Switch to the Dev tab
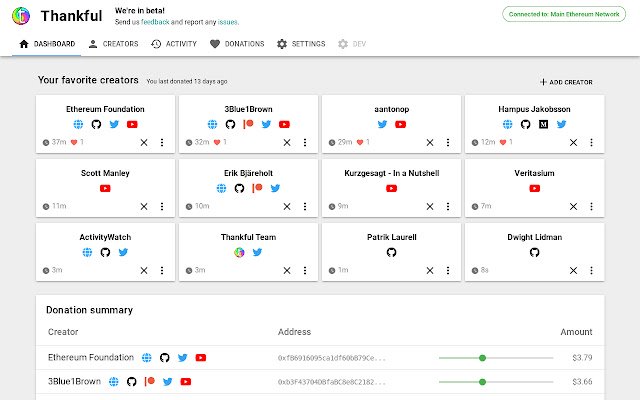Screen dimensions: 640x400 352,44
